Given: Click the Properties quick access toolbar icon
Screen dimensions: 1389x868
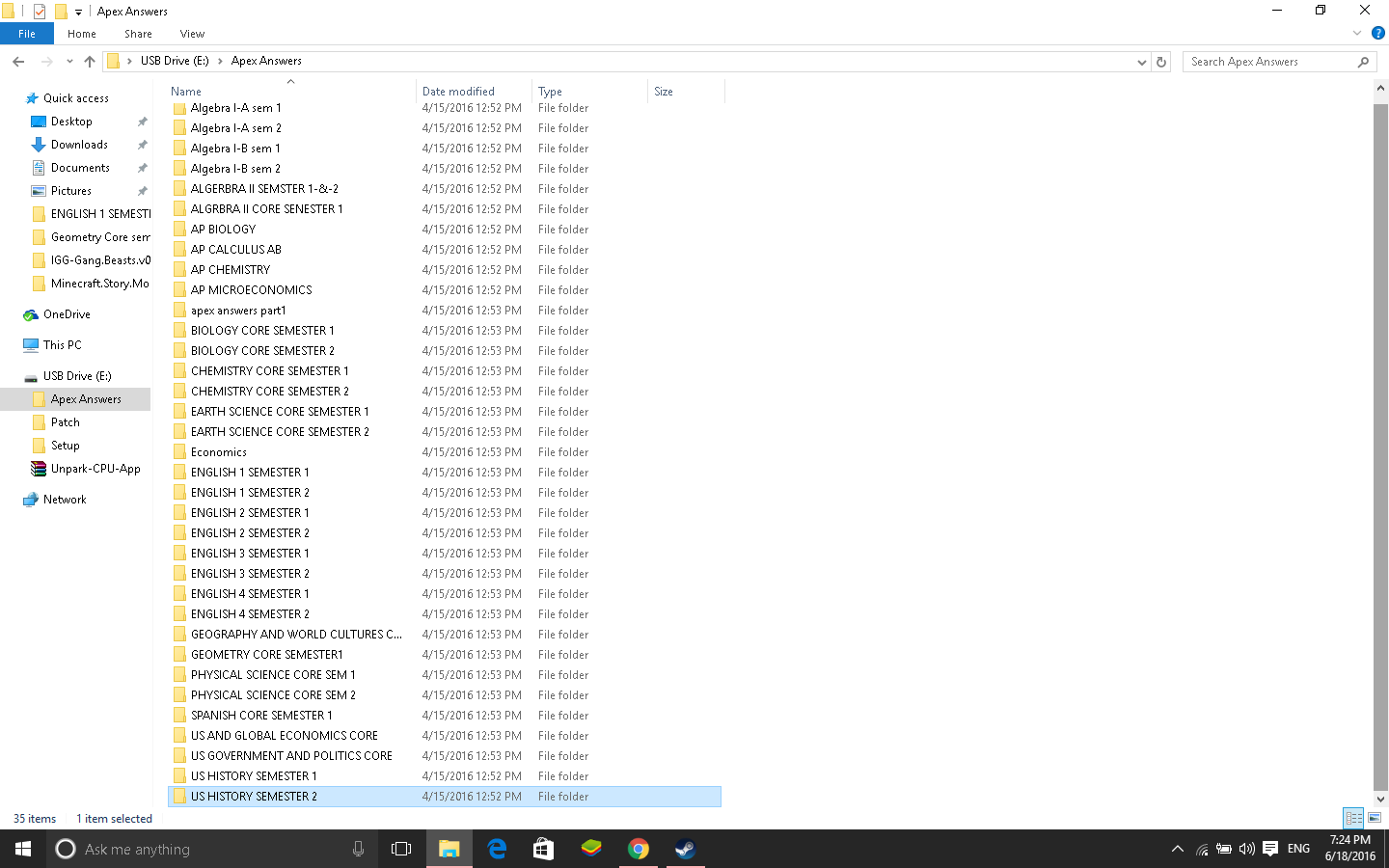Looking at the screenshot, I should 40,12.
